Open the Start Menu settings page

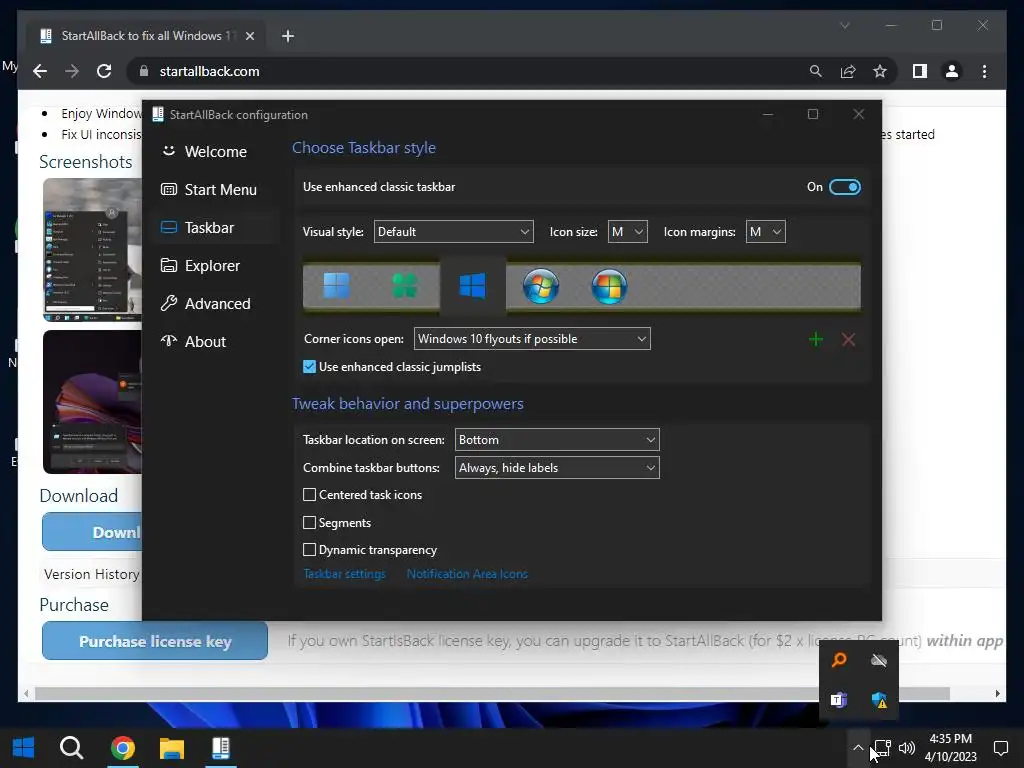[x=214, y=189]
